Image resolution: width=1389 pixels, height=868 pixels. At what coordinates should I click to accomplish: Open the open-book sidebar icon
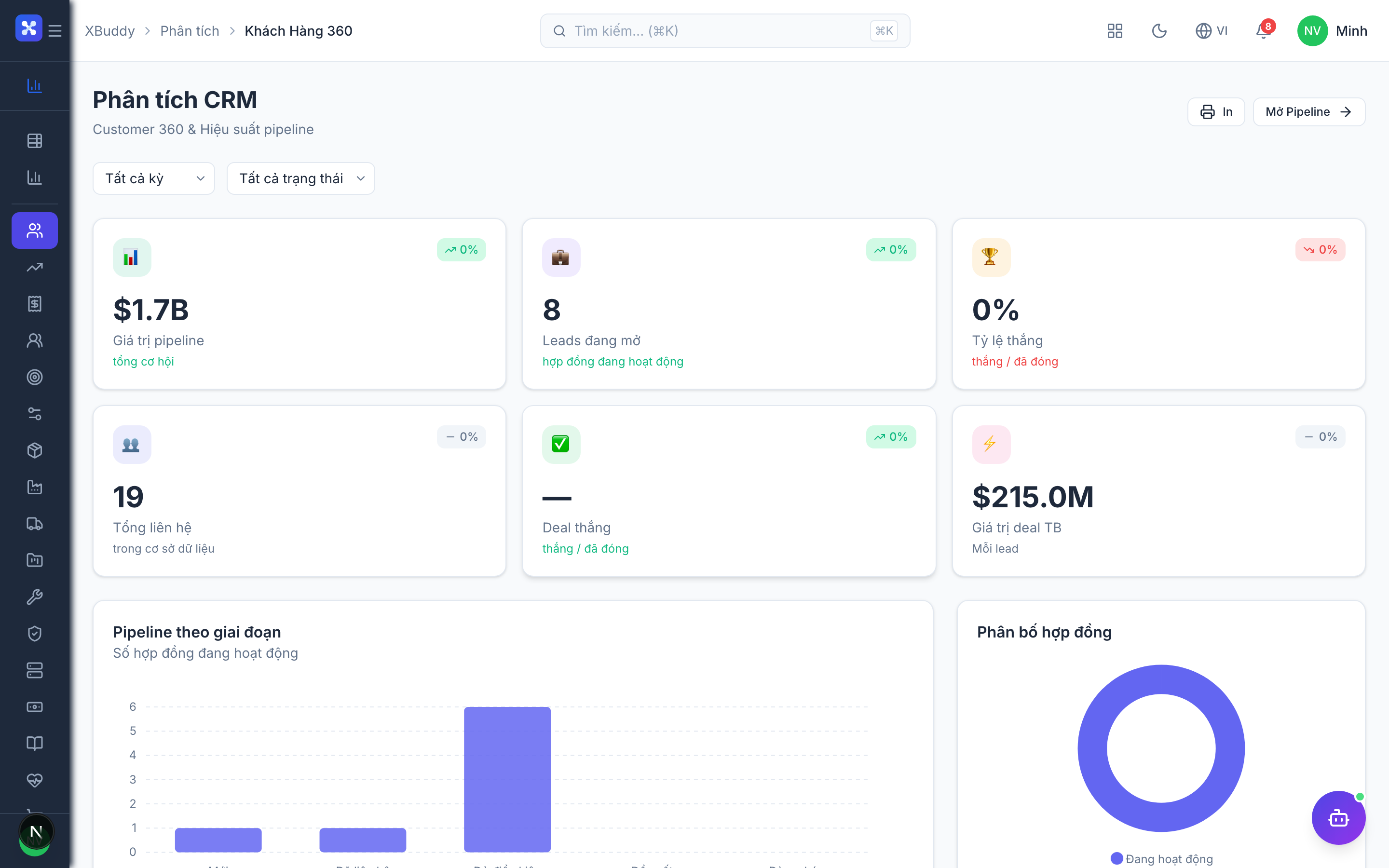34,744
